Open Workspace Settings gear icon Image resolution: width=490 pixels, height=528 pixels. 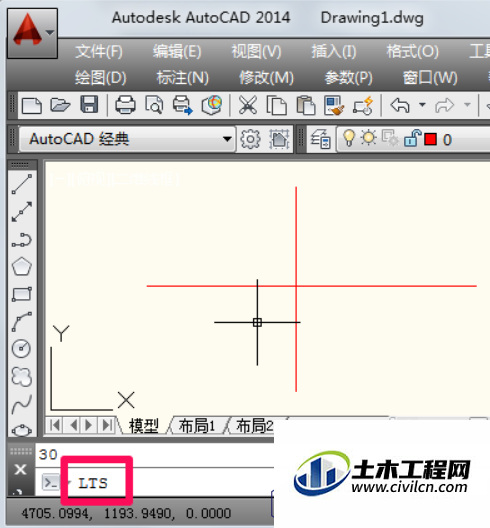(x=250, y=139)
